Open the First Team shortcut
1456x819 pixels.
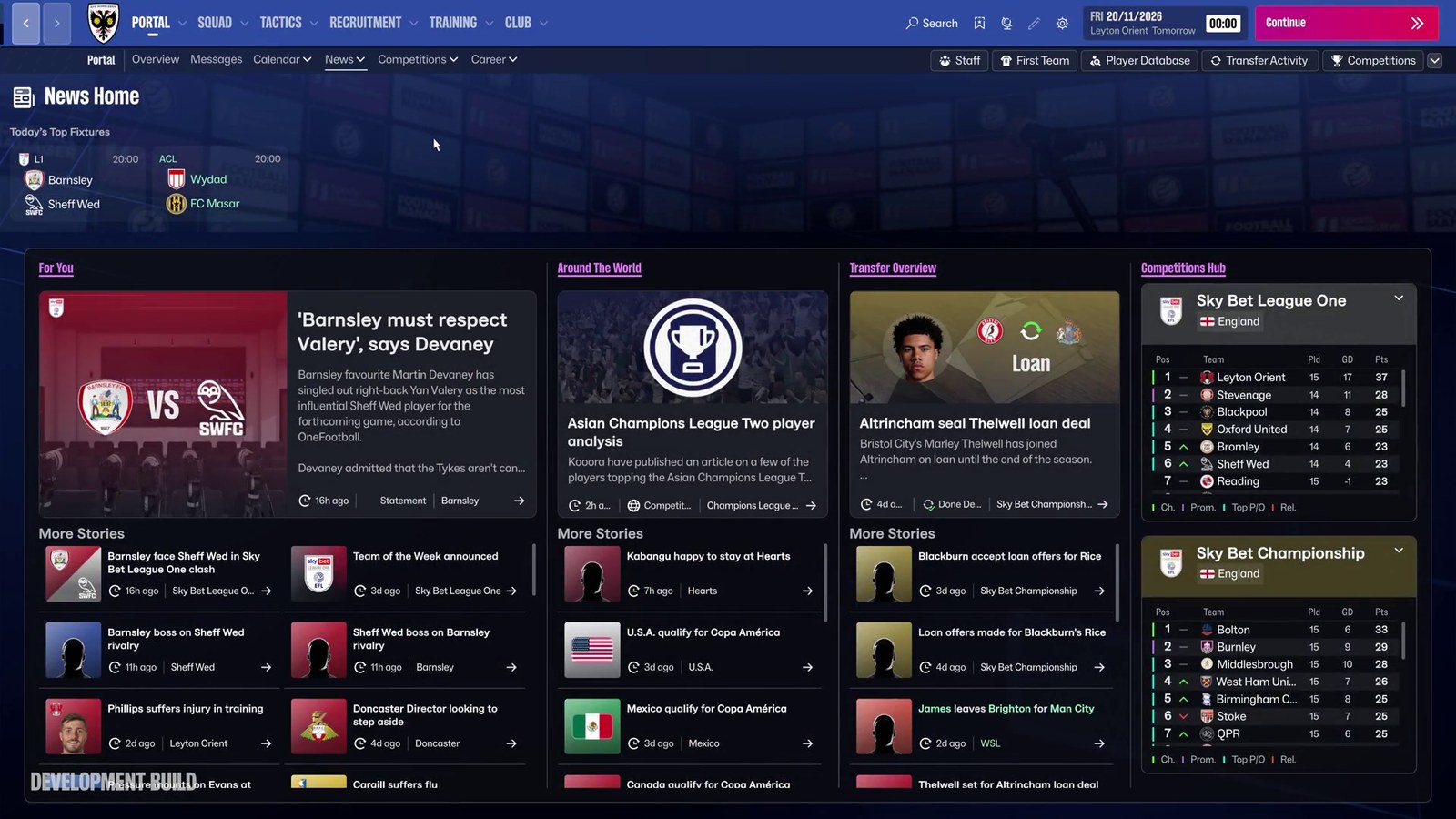(x=1035, y=60)
